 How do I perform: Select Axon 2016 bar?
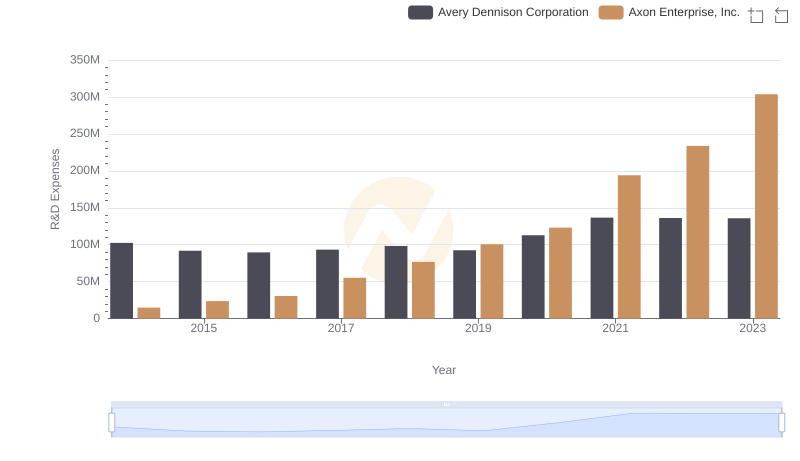point(286,307)
